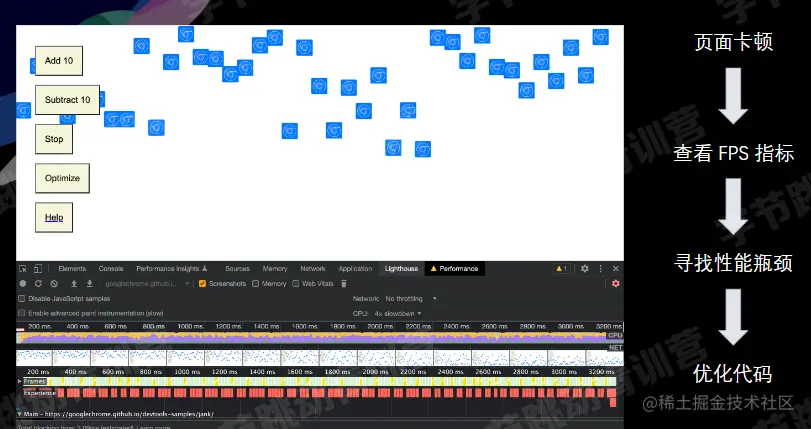
Task: Uncheck the Screenshots checkbox
Action: point(203,284)
